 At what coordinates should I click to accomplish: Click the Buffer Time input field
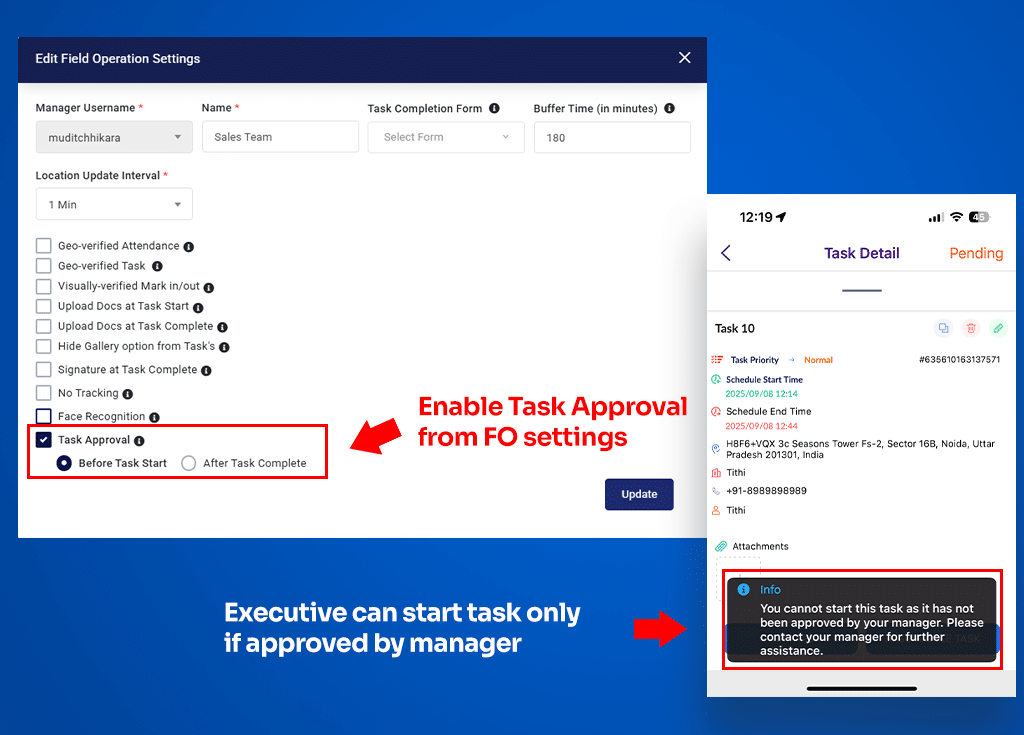pos(612,137)
